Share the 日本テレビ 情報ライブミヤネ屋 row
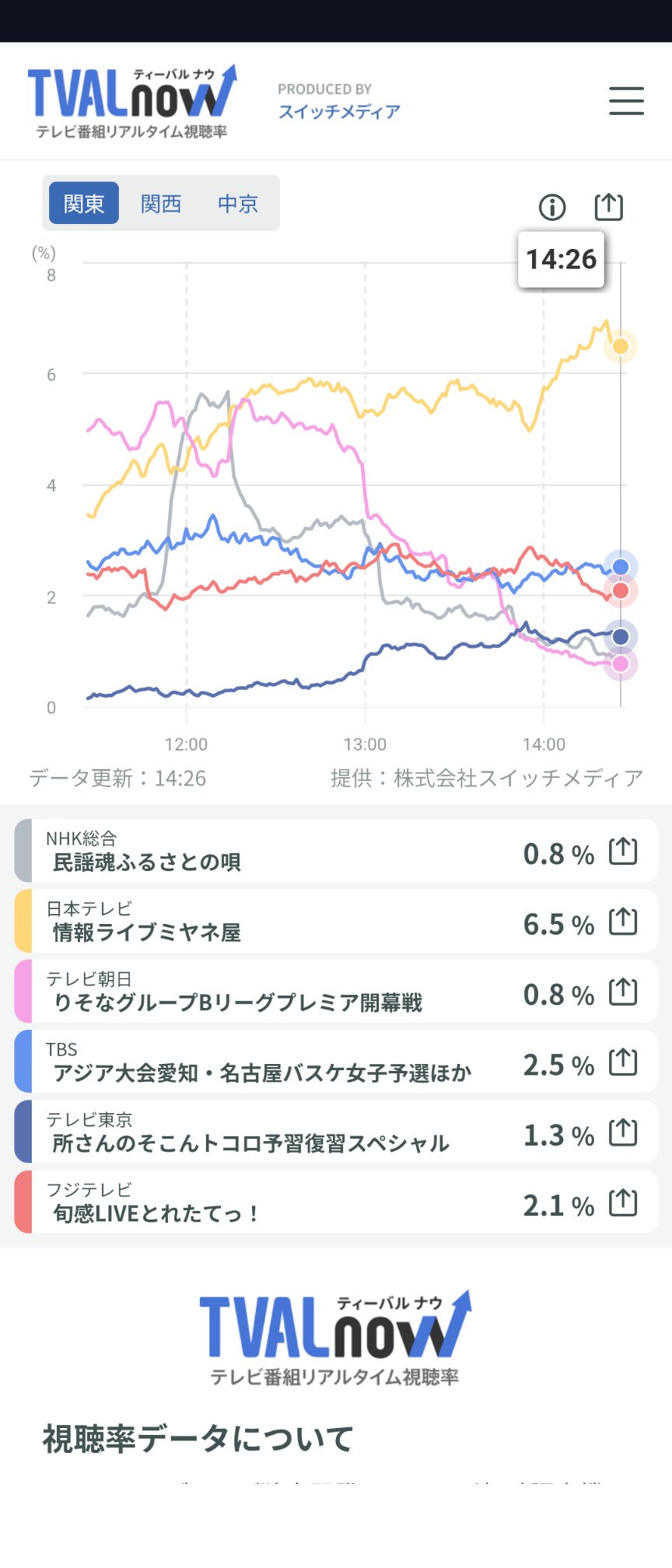 tap(623, 922)
